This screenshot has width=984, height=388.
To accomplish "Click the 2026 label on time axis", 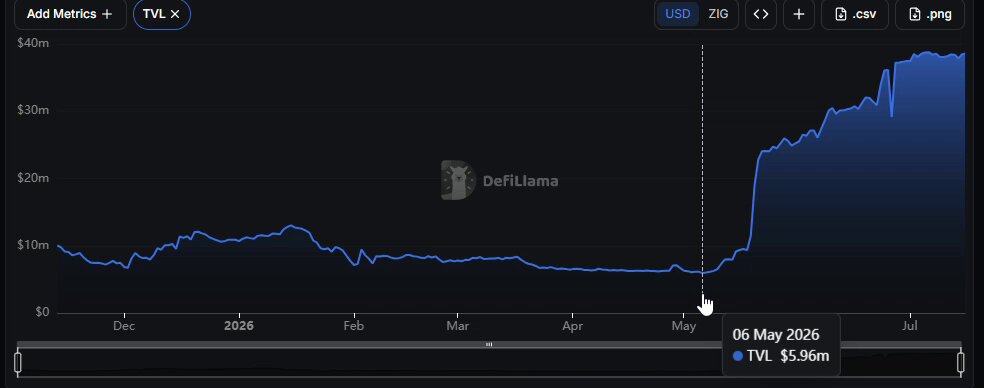I will (x=239, y=326).
